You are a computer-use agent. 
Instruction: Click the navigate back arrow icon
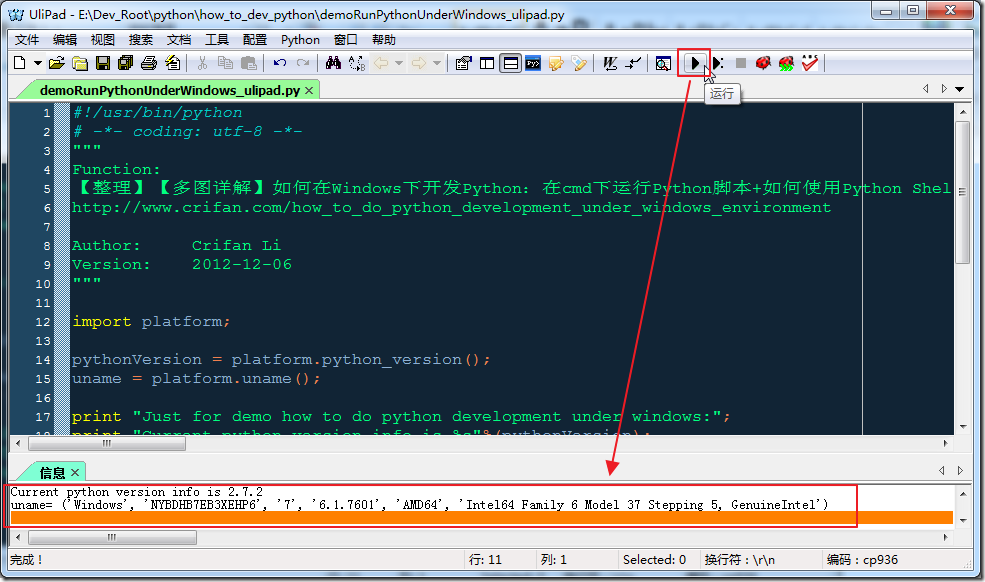click(x=381, y=63)
